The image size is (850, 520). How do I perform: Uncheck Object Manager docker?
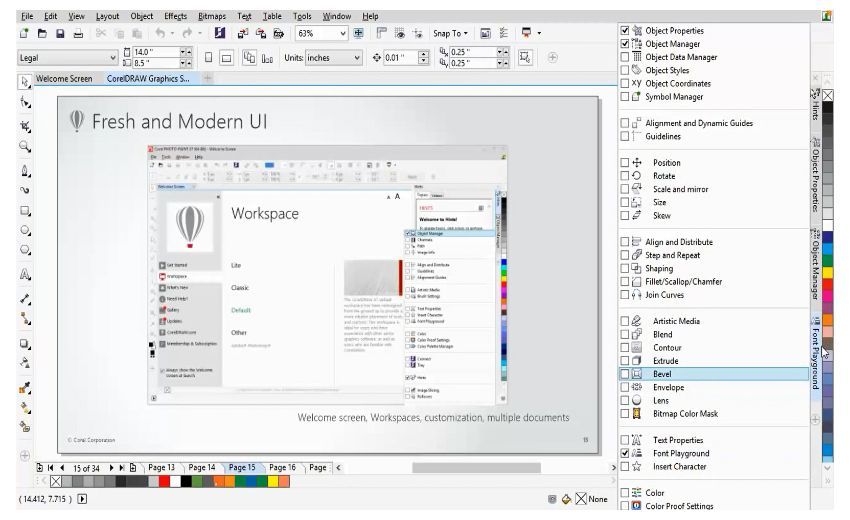(624, 43)
